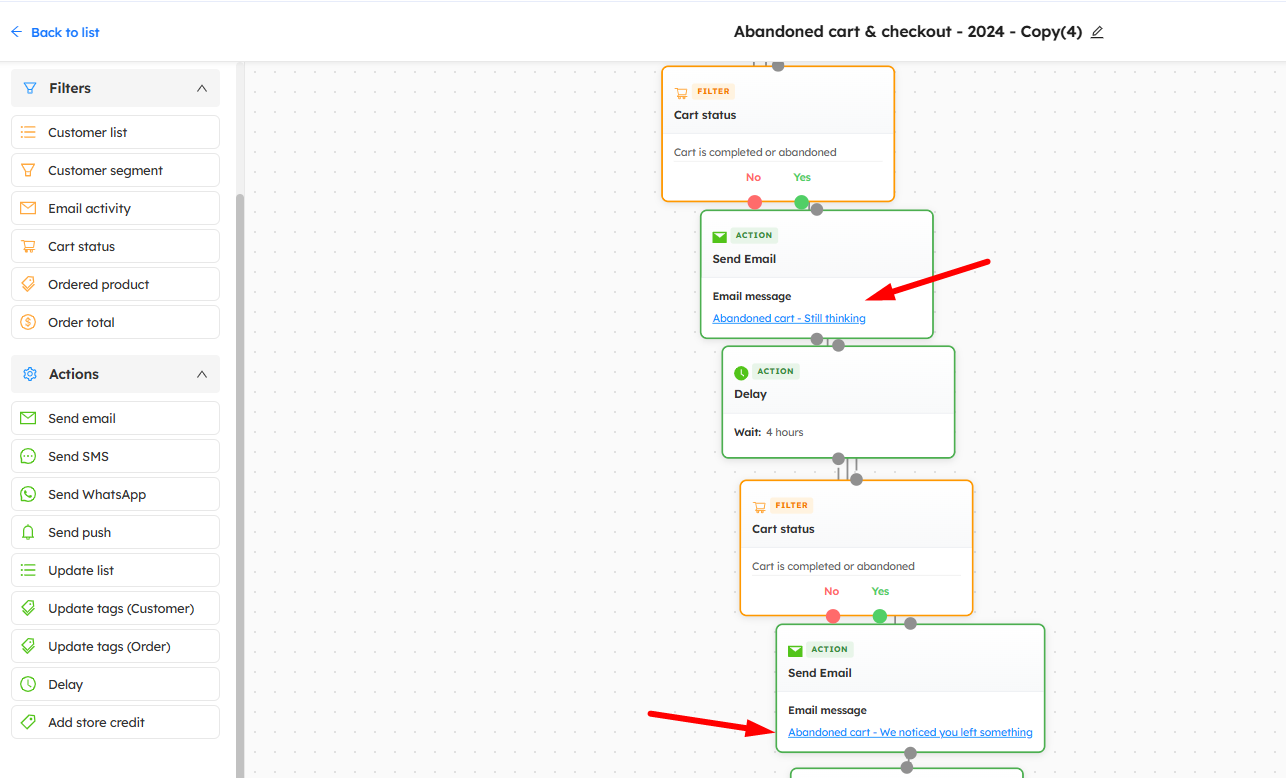This screenshot has height=778, width=1286.
Task: Collapse the Filters section chevron
Action: pos(202,88)
